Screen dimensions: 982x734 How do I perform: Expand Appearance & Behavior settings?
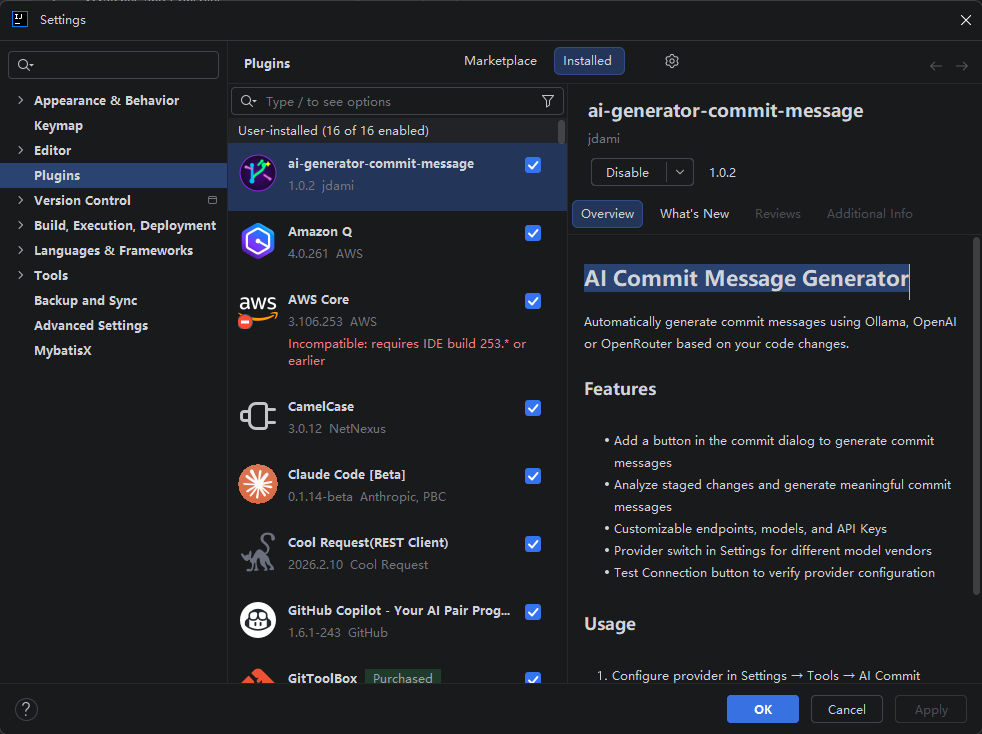(x=21, y=100)
